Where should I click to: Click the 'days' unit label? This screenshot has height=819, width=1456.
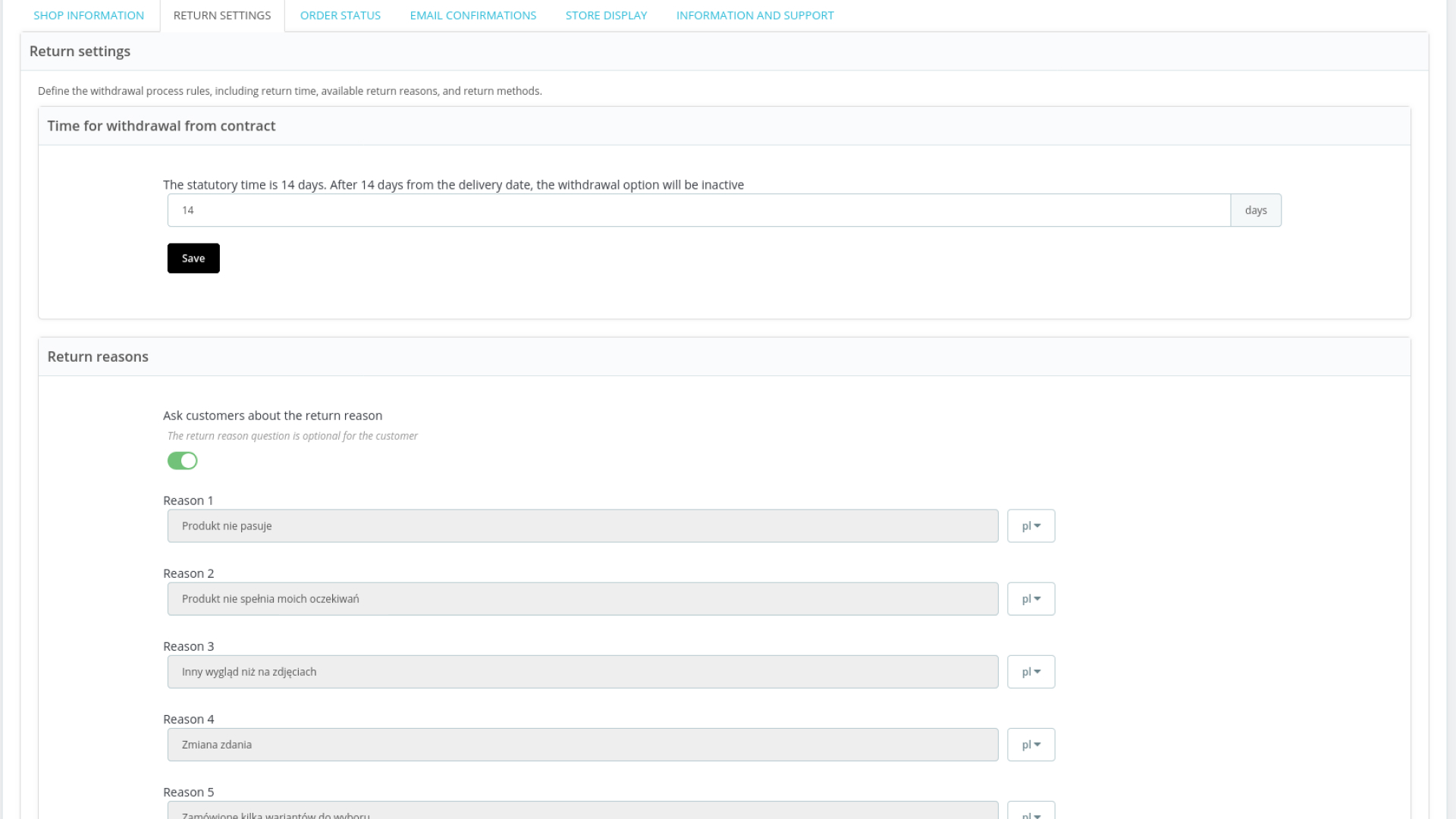[1255, 210]
